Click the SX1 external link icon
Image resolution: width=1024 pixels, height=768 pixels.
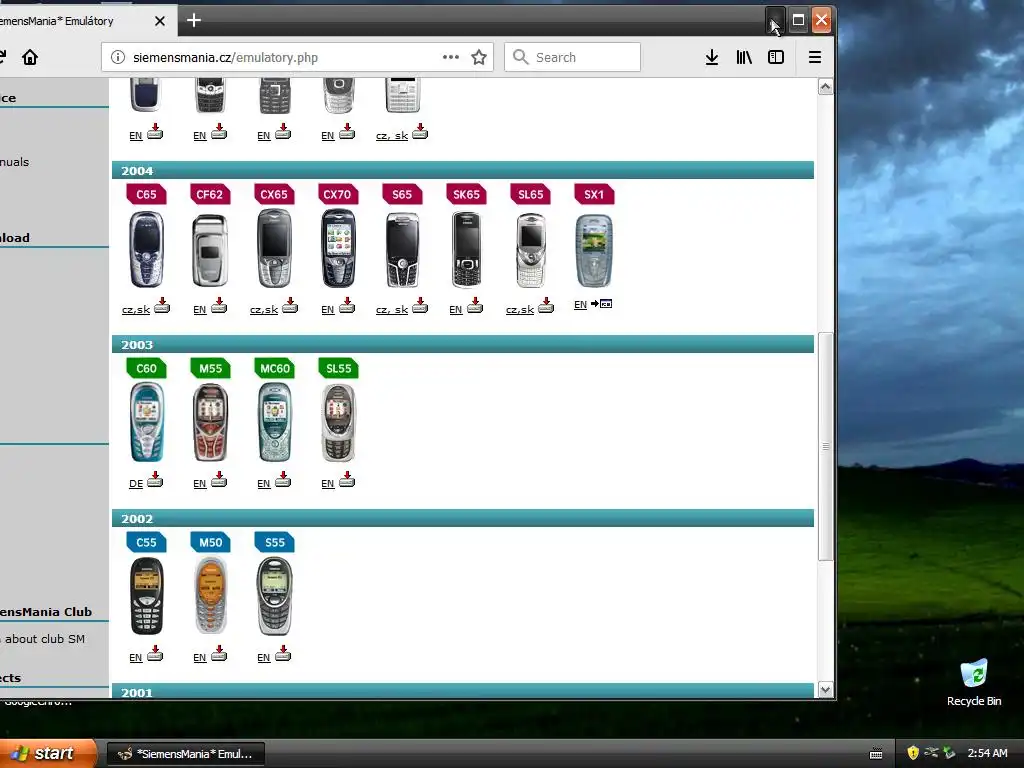[x=601, y=304]
